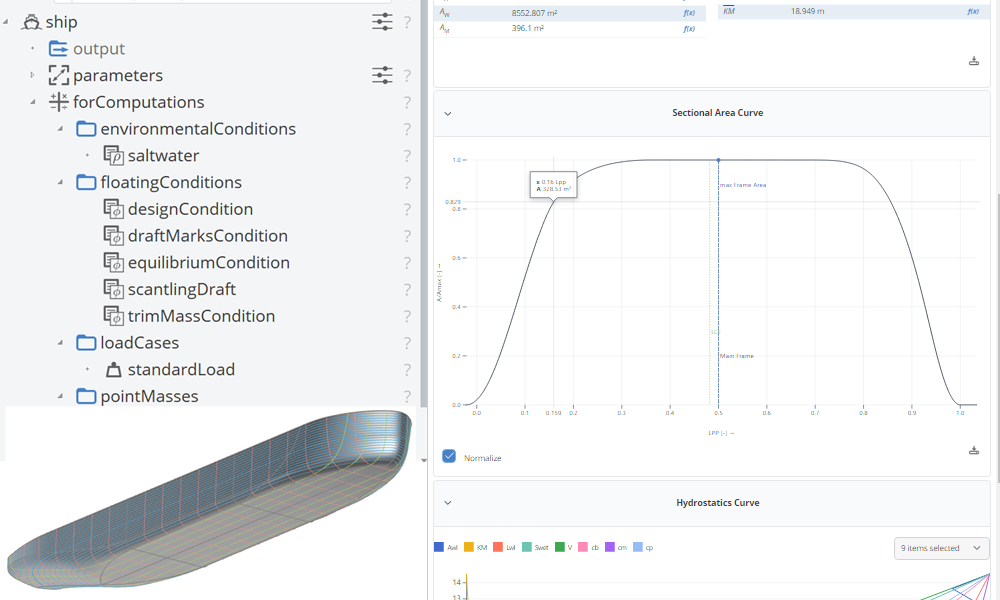The image size is (1000, 600).
Task: Click the Lwl red color swatch
Action: pos(499,547)
